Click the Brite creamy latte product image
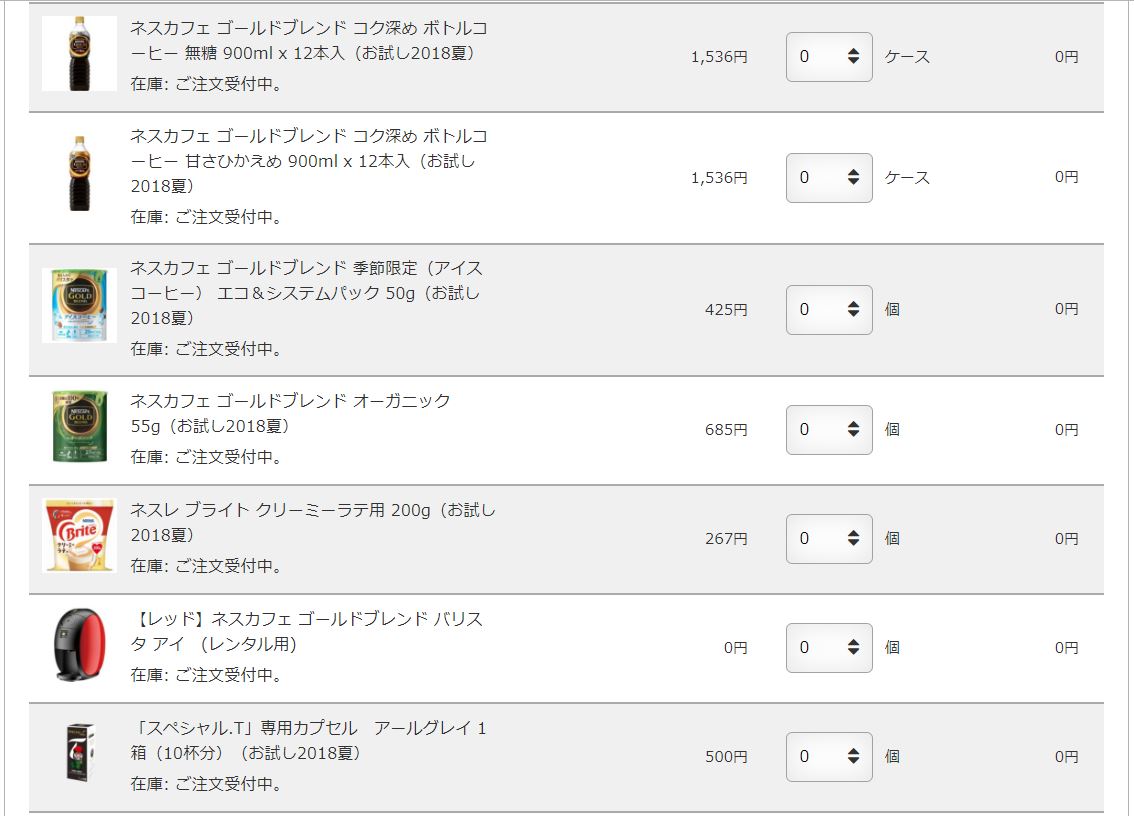 [x=79, y=536]
